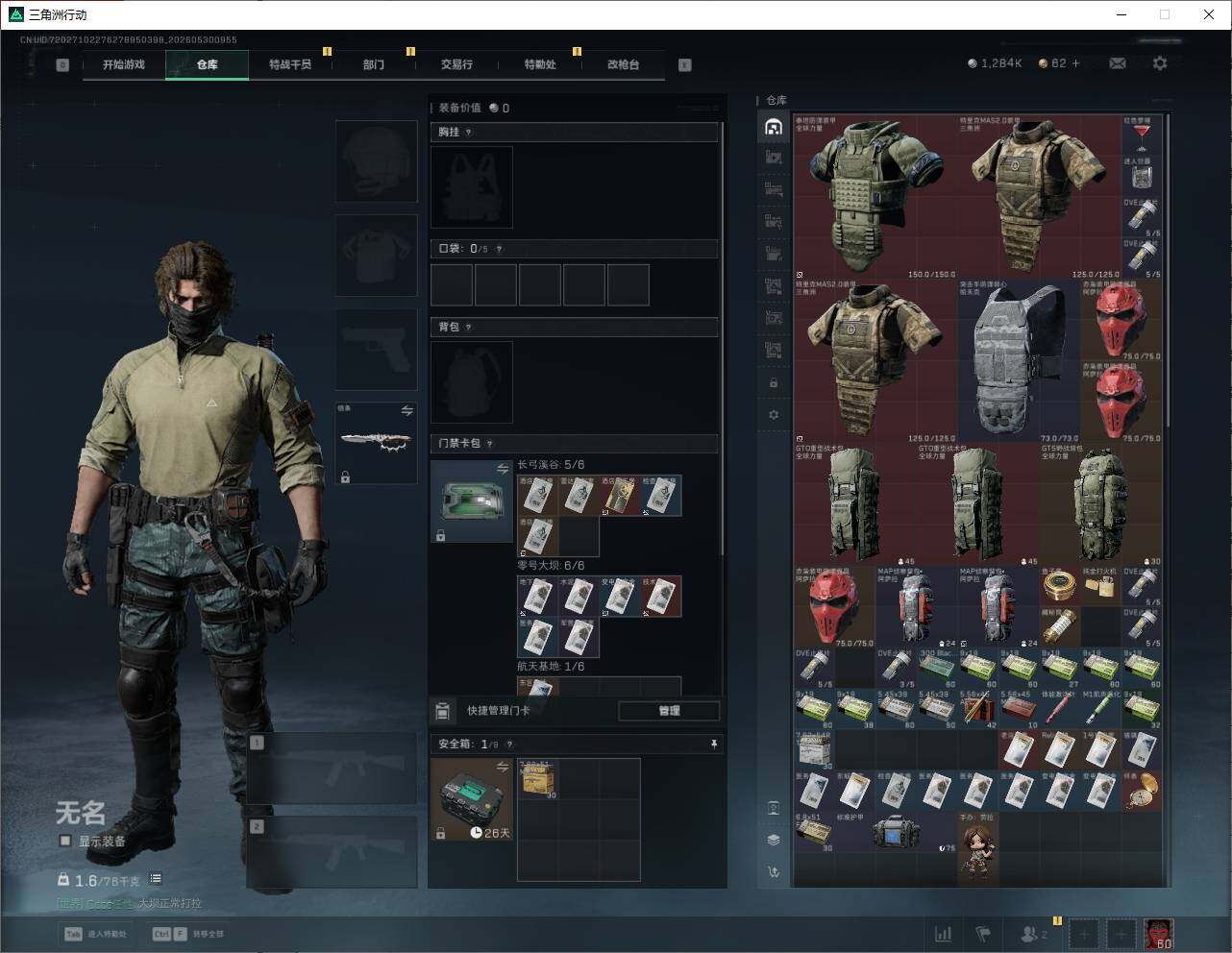Select the keycard case item
The height and width of the screenshot is (953, 1232).
472,501
